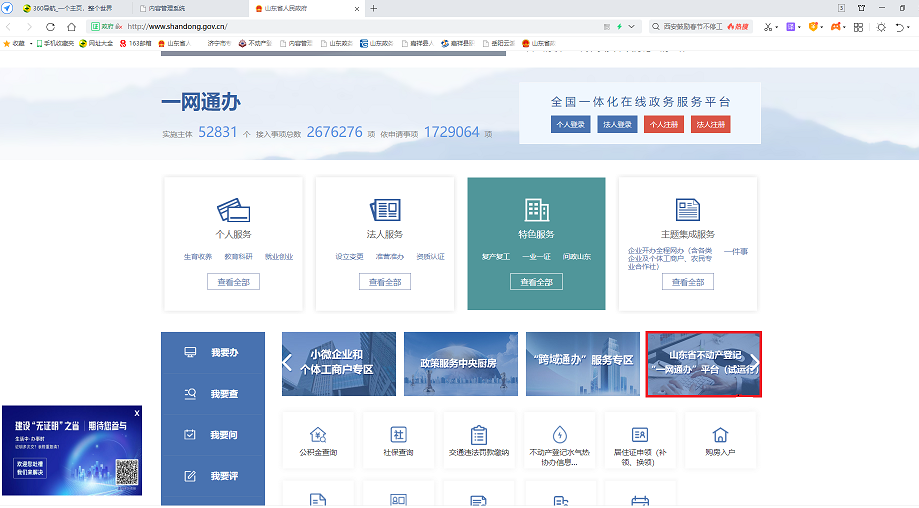Open a new browser tab
919x508 pixels.
(373, 8)
